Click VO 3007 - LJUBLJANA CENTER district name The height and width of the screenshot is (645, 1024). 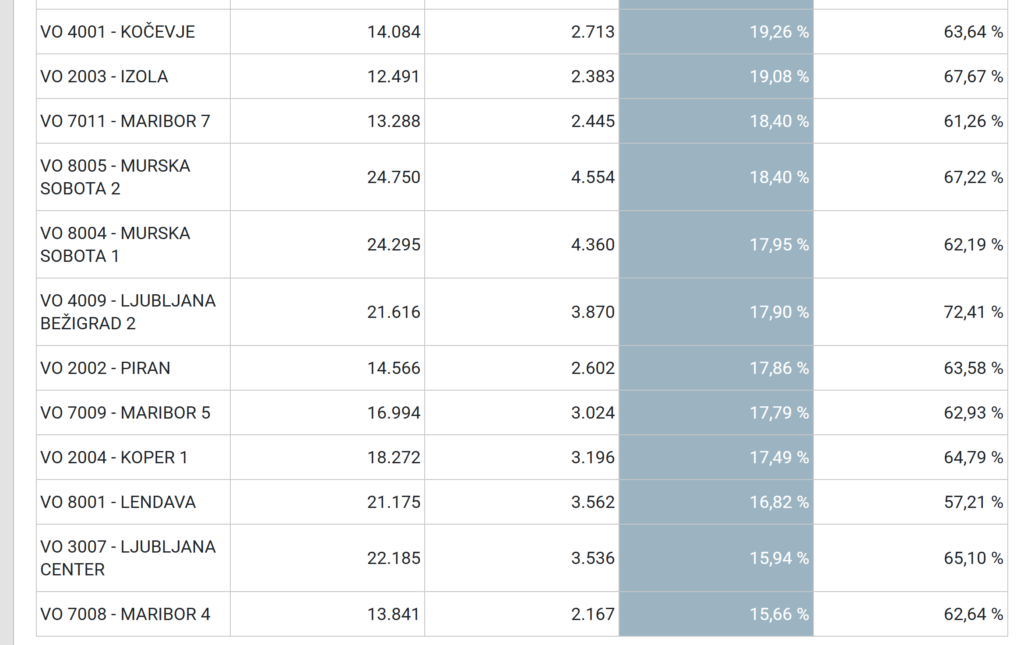pos(128,558)
